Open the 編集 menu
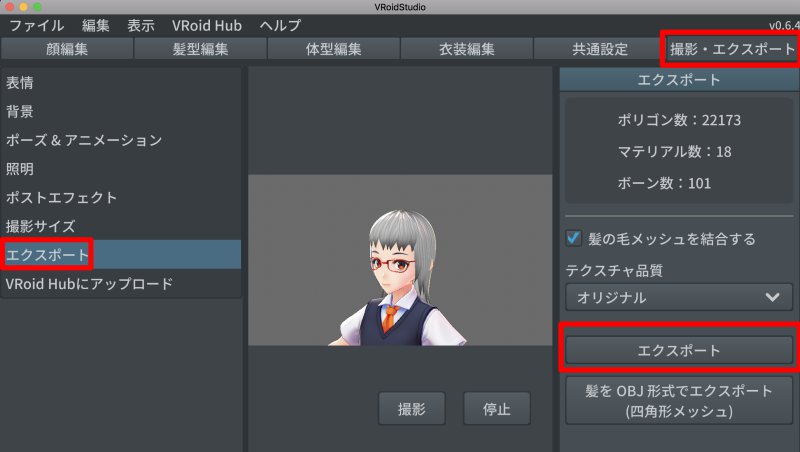Image resolution: width=800 pixels, height=452 pixels. click(96, 26)
